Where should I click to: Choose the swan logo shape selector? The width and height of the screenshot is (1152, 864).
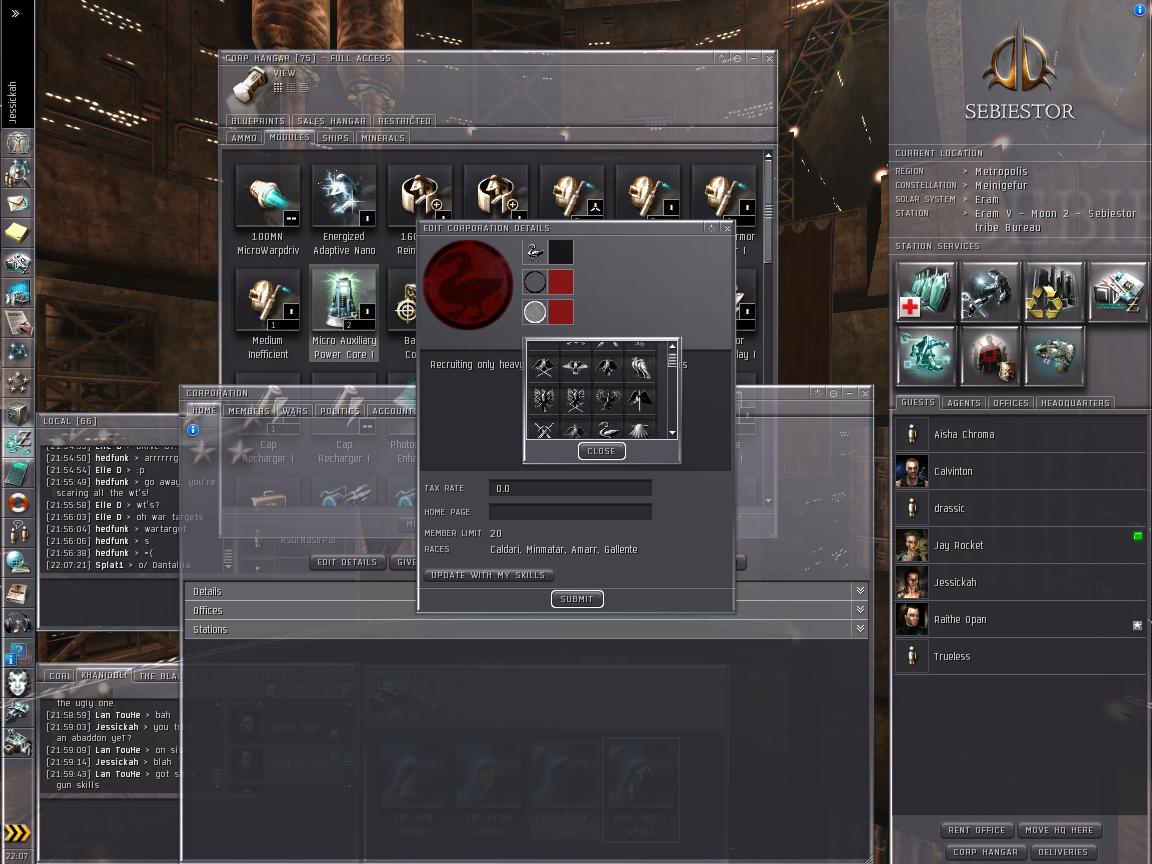(x=534, y=252)
